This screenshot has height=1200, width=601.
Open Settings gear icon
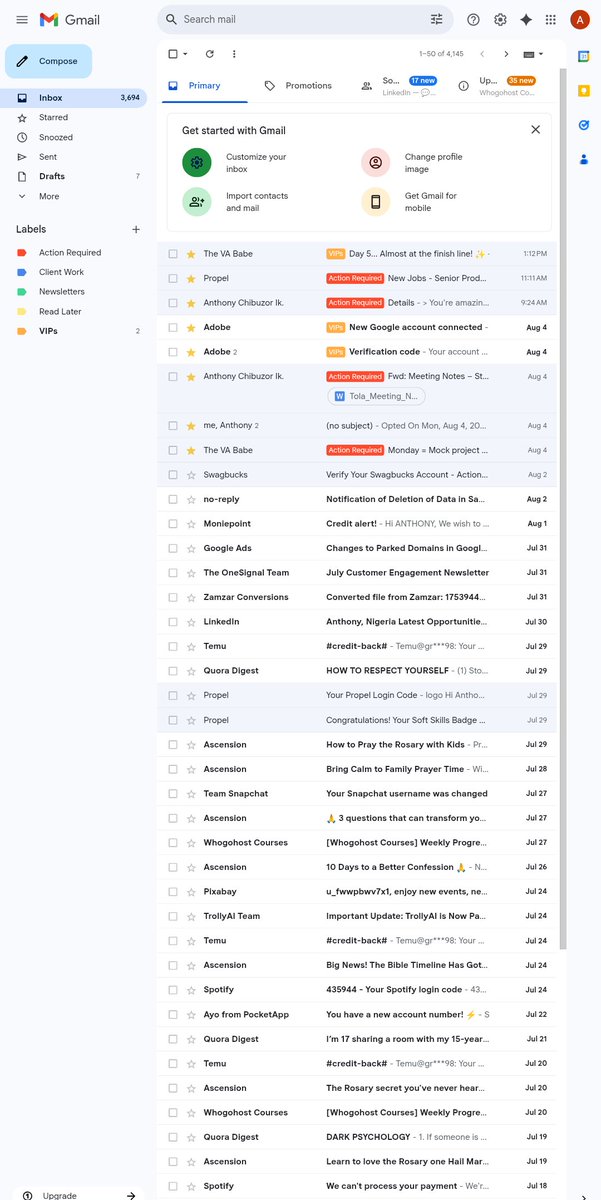(x=500, y=20)
